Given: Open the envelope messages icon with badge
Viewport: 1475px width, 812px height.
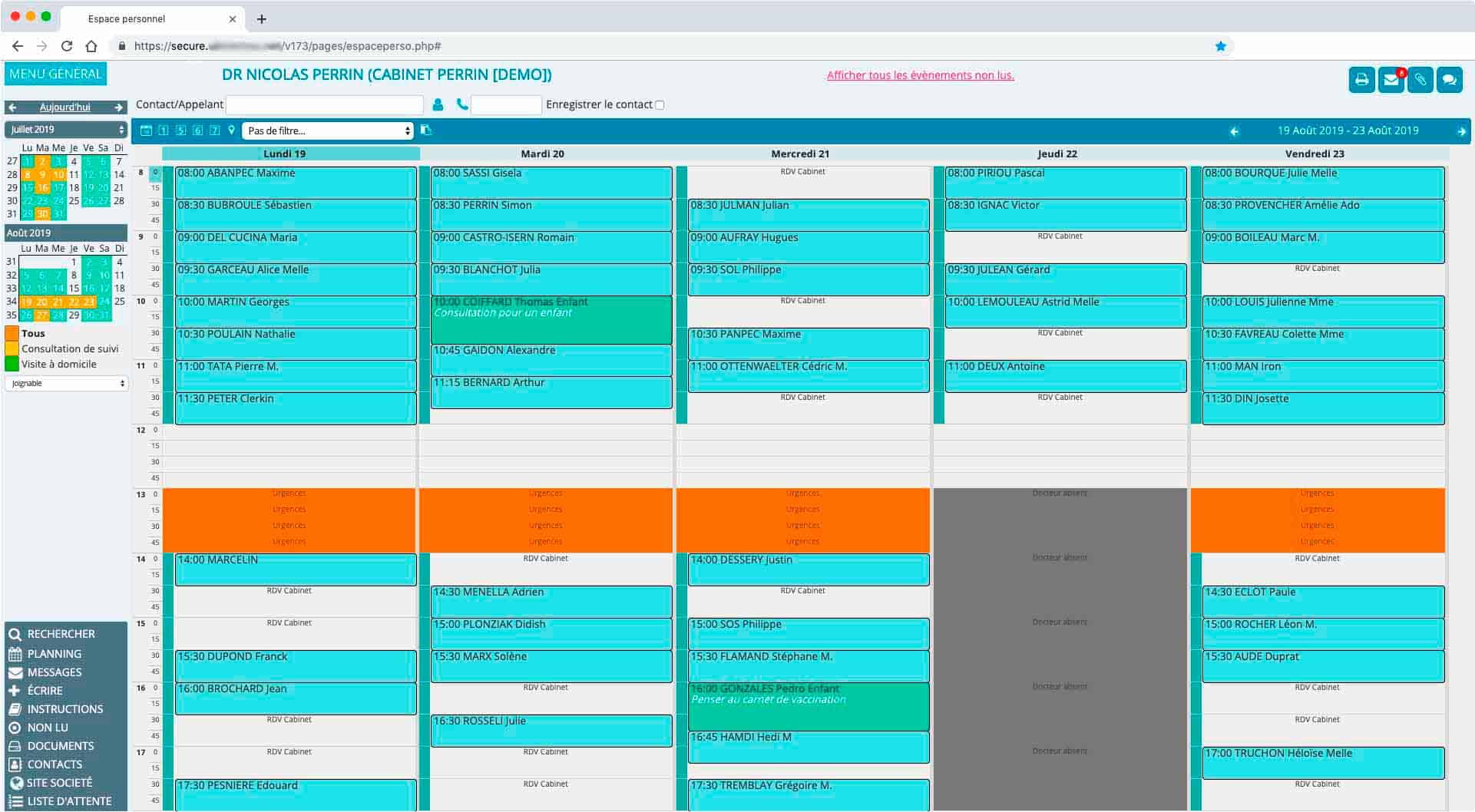Looking at the screenshot, I should pyautogui.click(x=1391, y=80).
